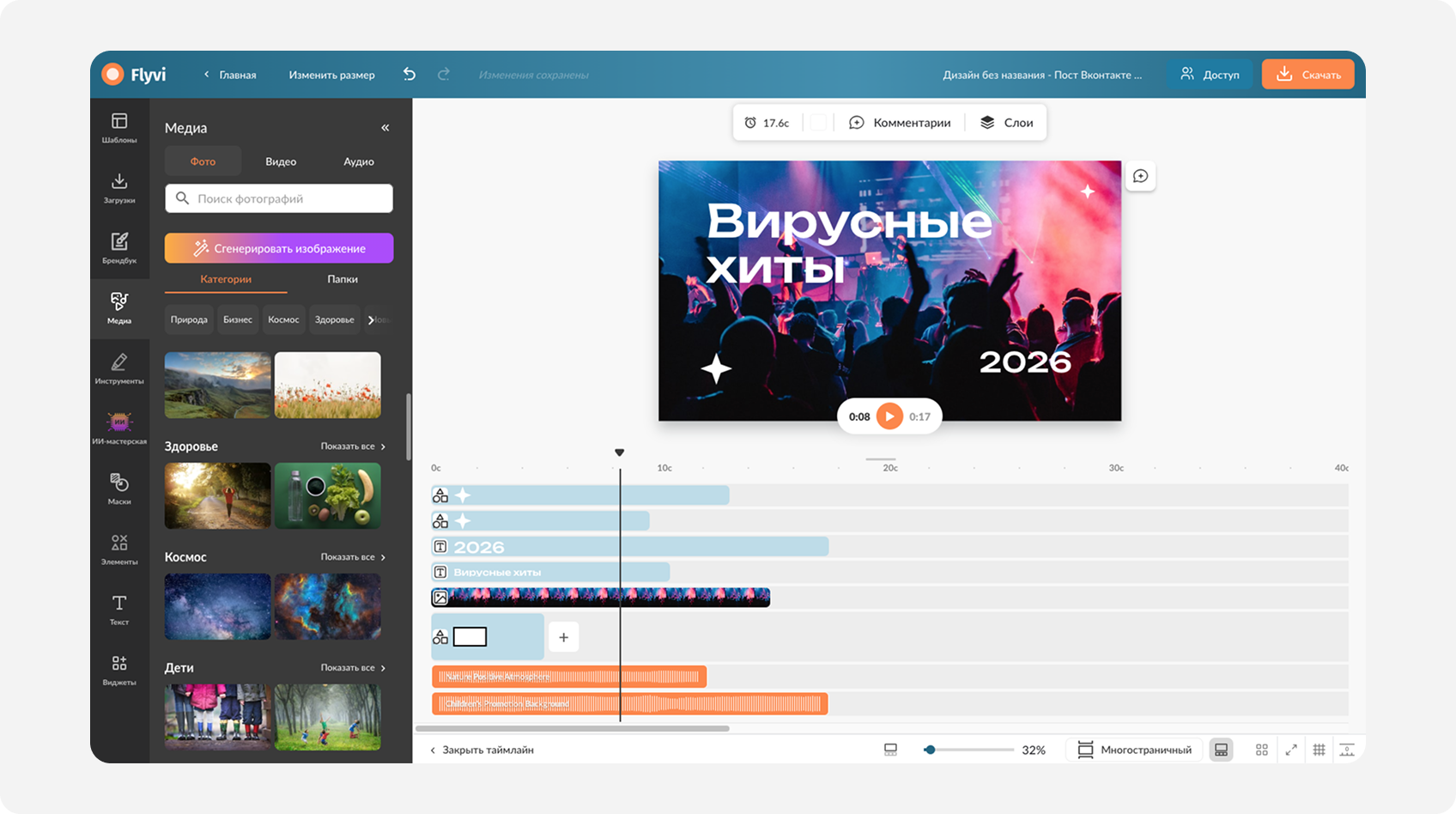Switch to the Папки tab
Image resolution: width=1456 pixels, height=814 pixels.
(x=342, y=279)
